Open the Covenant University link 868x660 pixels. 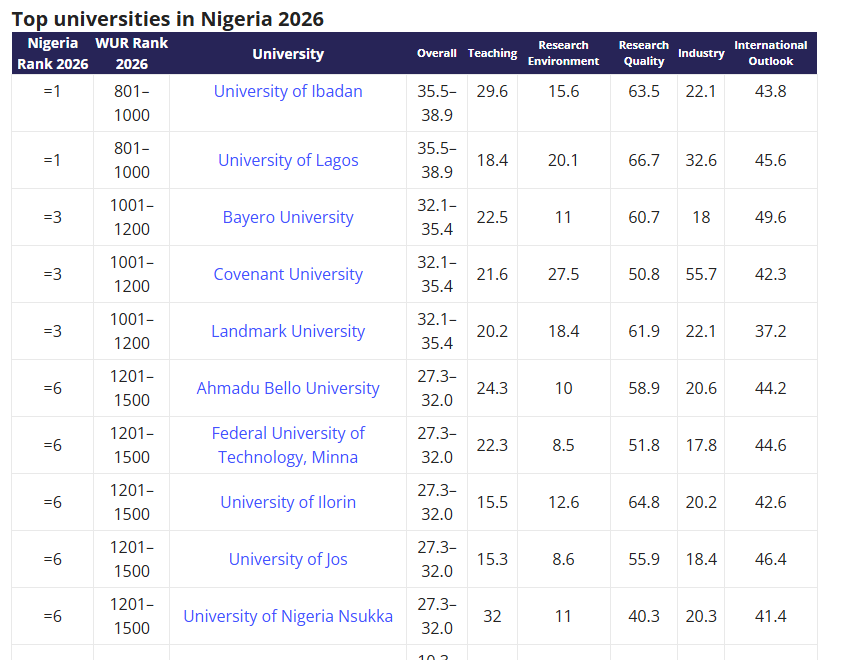click(288, 274)
